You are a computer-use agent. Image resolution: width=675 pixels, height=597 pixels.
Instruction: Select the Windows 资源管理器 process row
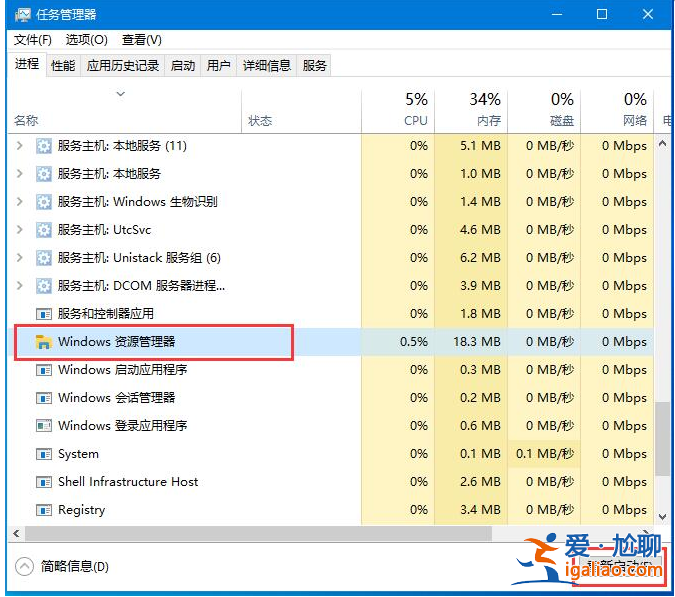[331, 342]
